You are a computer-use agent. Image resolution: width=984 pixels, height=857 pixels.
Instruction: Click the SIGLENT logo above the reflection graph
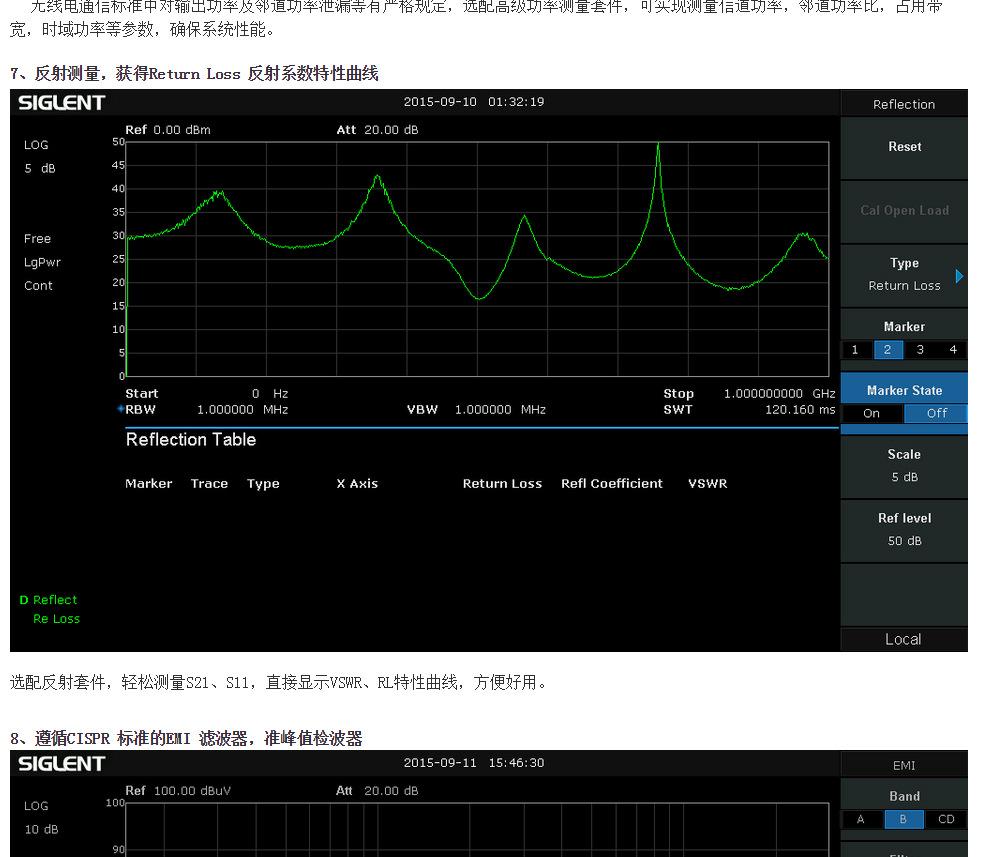(61, 102)
